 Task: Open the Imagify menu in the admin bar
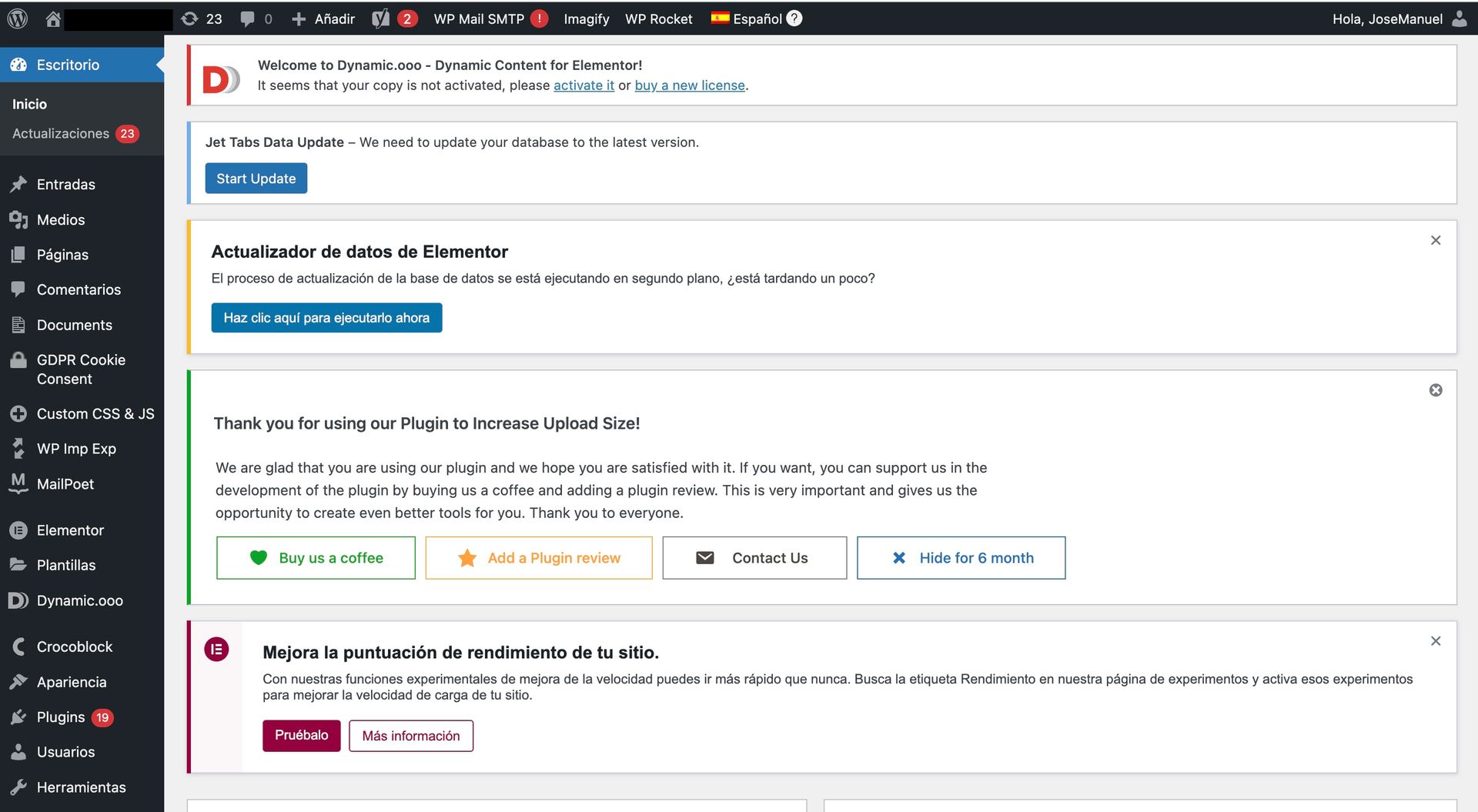(x=586, y=18)
